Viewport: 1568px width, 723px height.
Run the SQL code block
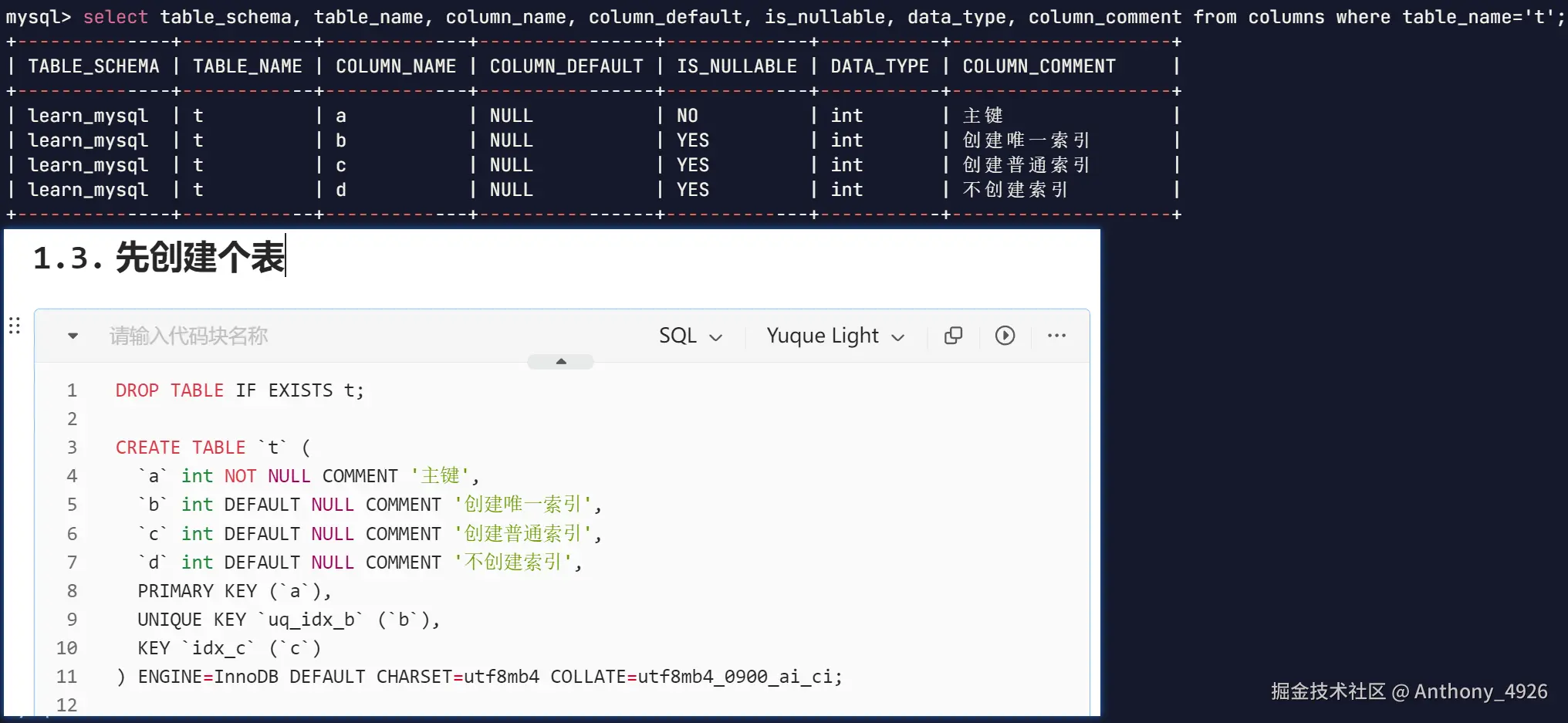coord(1005,336)
